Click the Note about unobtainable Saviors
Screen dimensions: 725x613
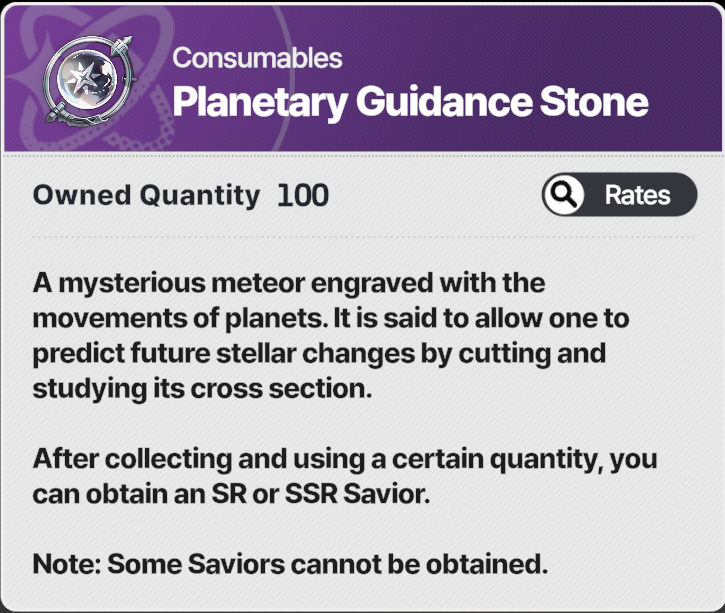(x=290, y=564)
